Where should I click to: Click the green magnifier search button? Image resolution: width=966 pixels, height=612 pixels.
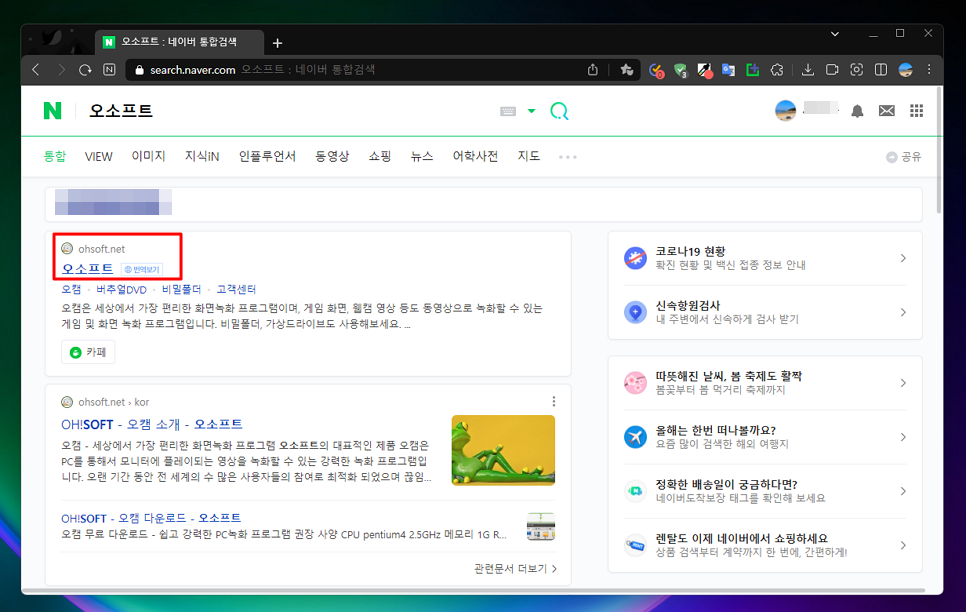coord(559,111)
